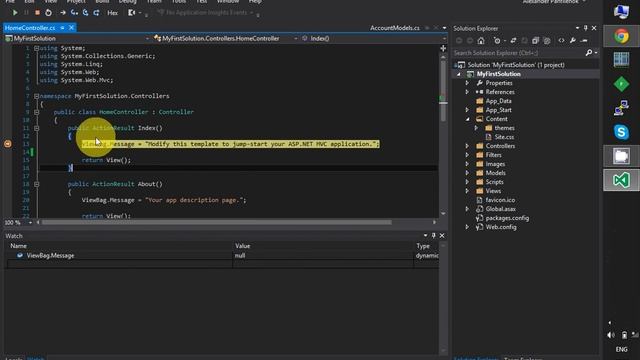
Task: Select Solution 'MyFirstSolution' root node
Action: [x=516, y=65]
